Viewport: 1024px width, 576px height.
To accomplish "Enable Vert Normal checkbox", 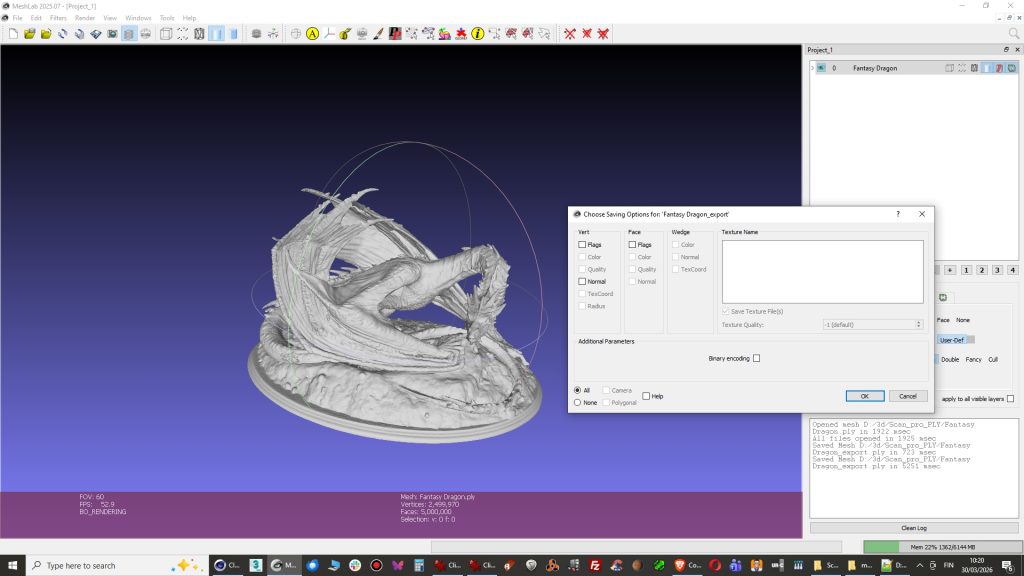I will click(x=582, y=282).
